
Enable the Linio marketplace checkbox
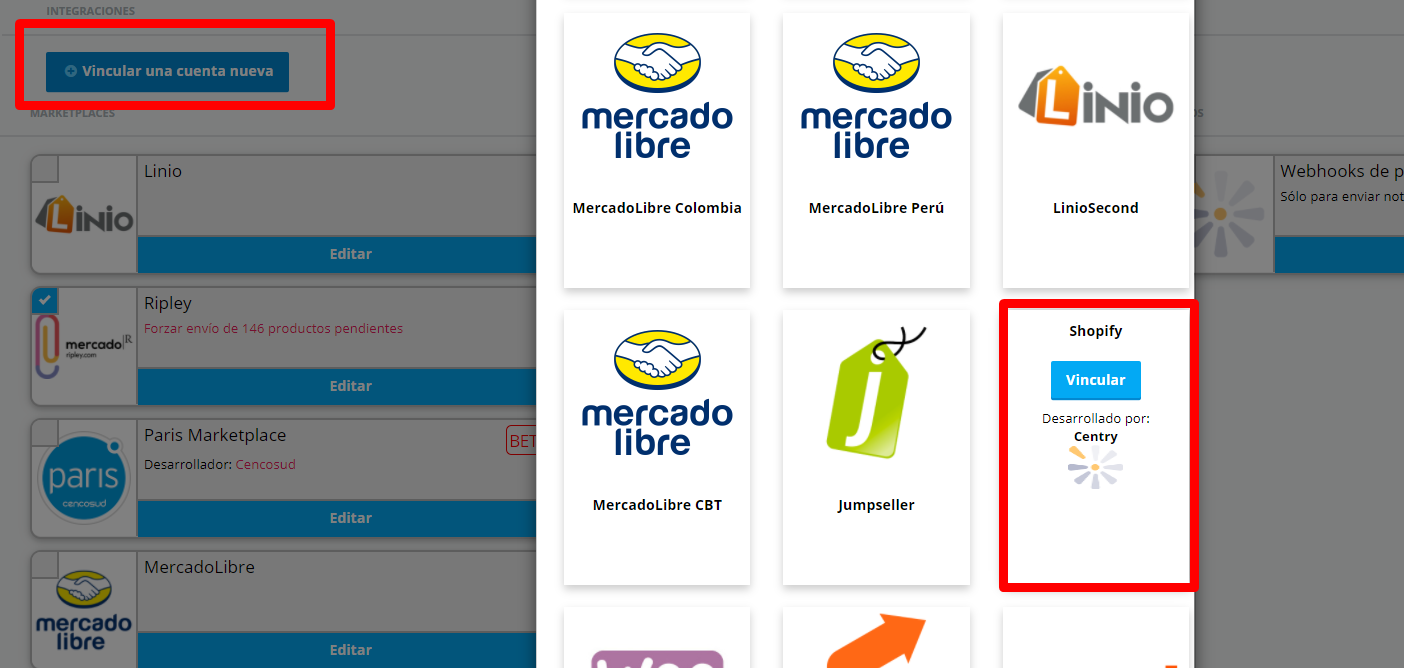(45, 169)
